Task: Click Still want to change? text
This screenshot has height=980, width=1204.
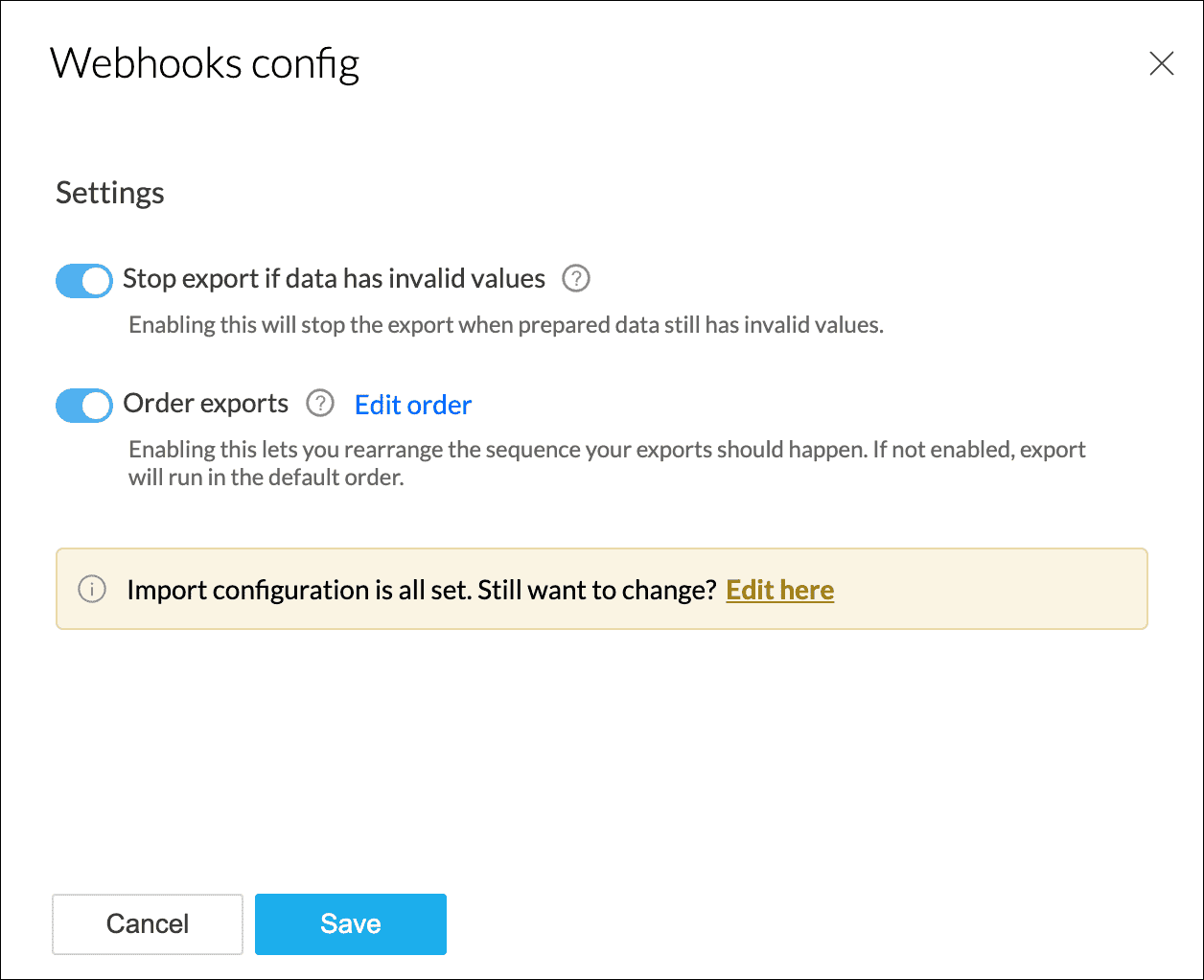Action: pyautogui.click(x=596, y=590)
